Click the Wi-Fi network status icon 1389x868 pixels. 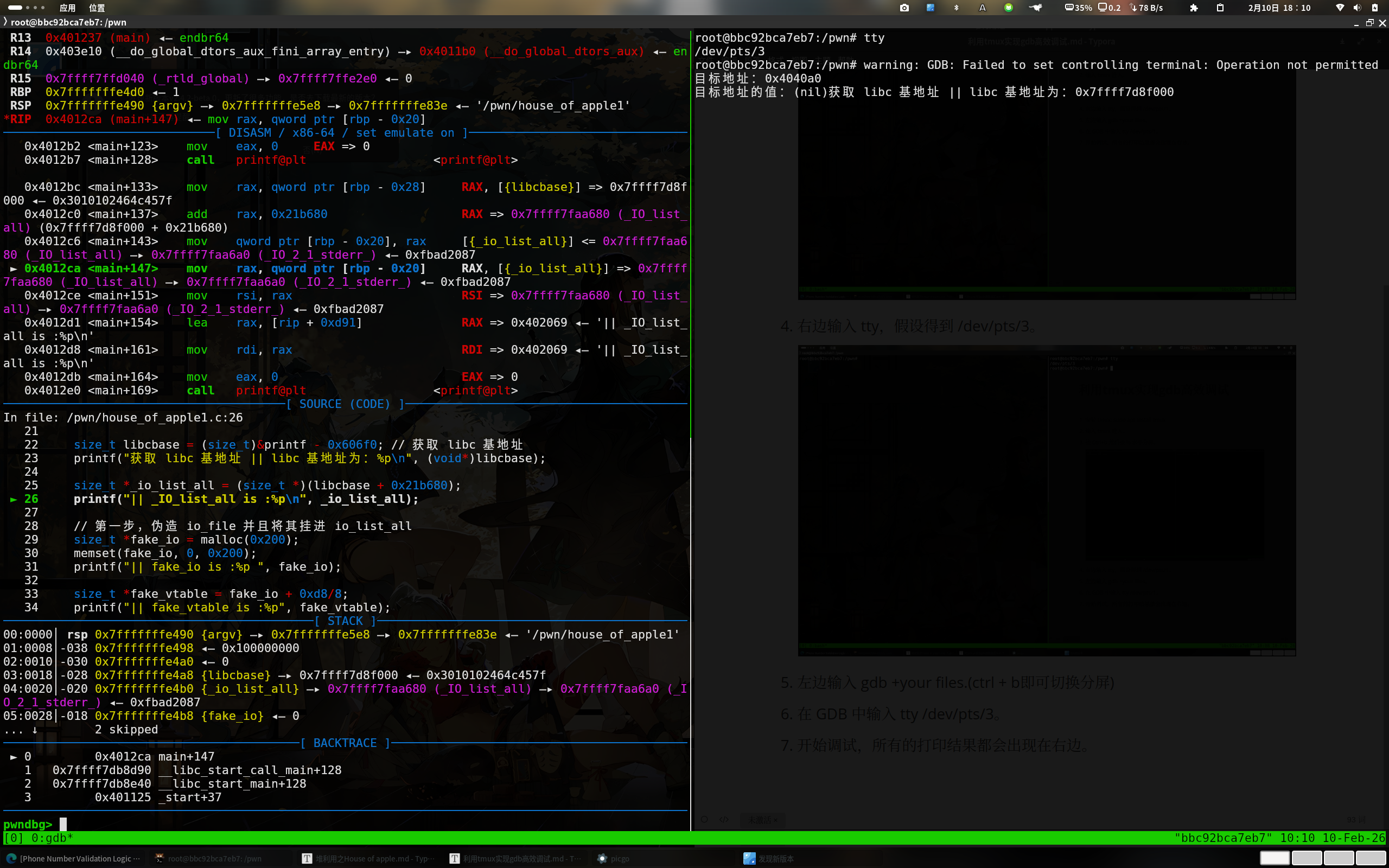[1340, 8]
